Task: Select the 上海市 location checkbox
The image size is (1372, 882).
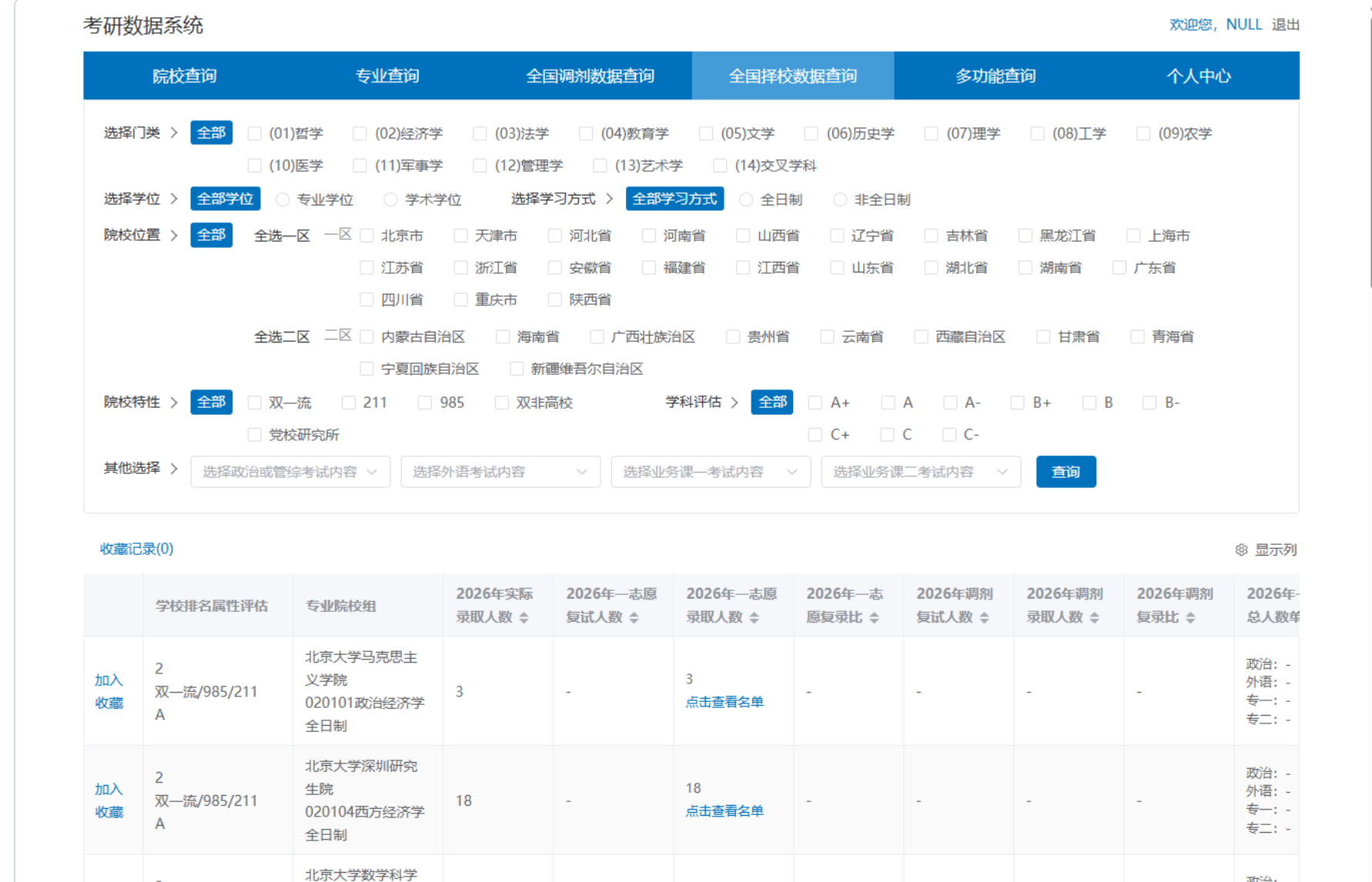Action: (1133, 236)
